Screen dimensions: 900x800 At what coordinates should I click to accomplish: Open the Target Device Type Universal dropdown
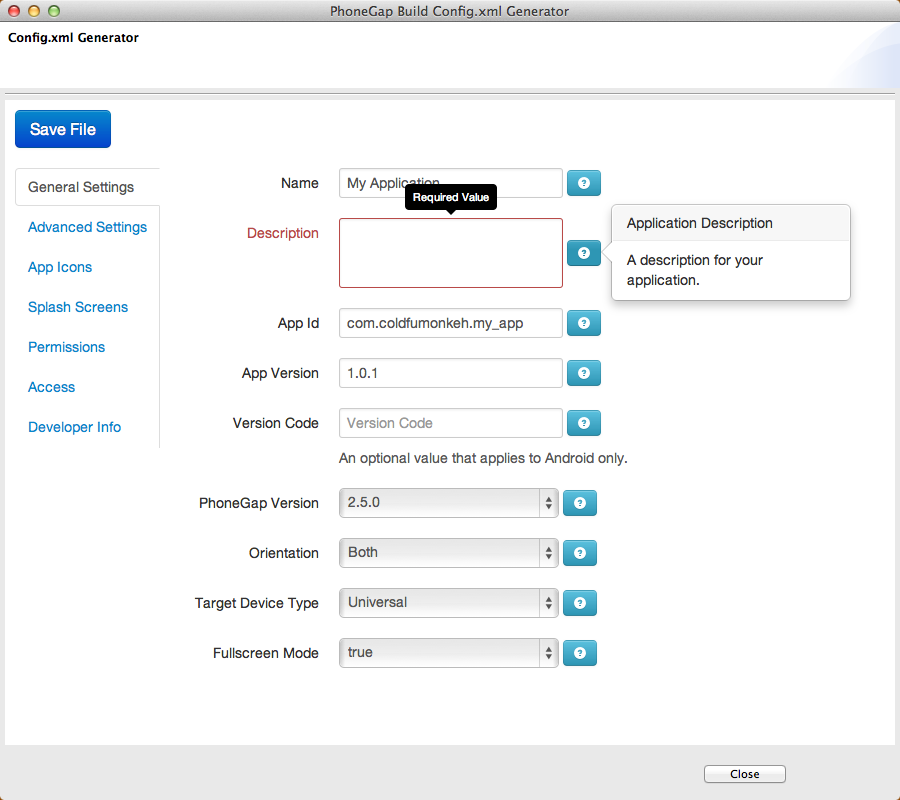(448, 603)
